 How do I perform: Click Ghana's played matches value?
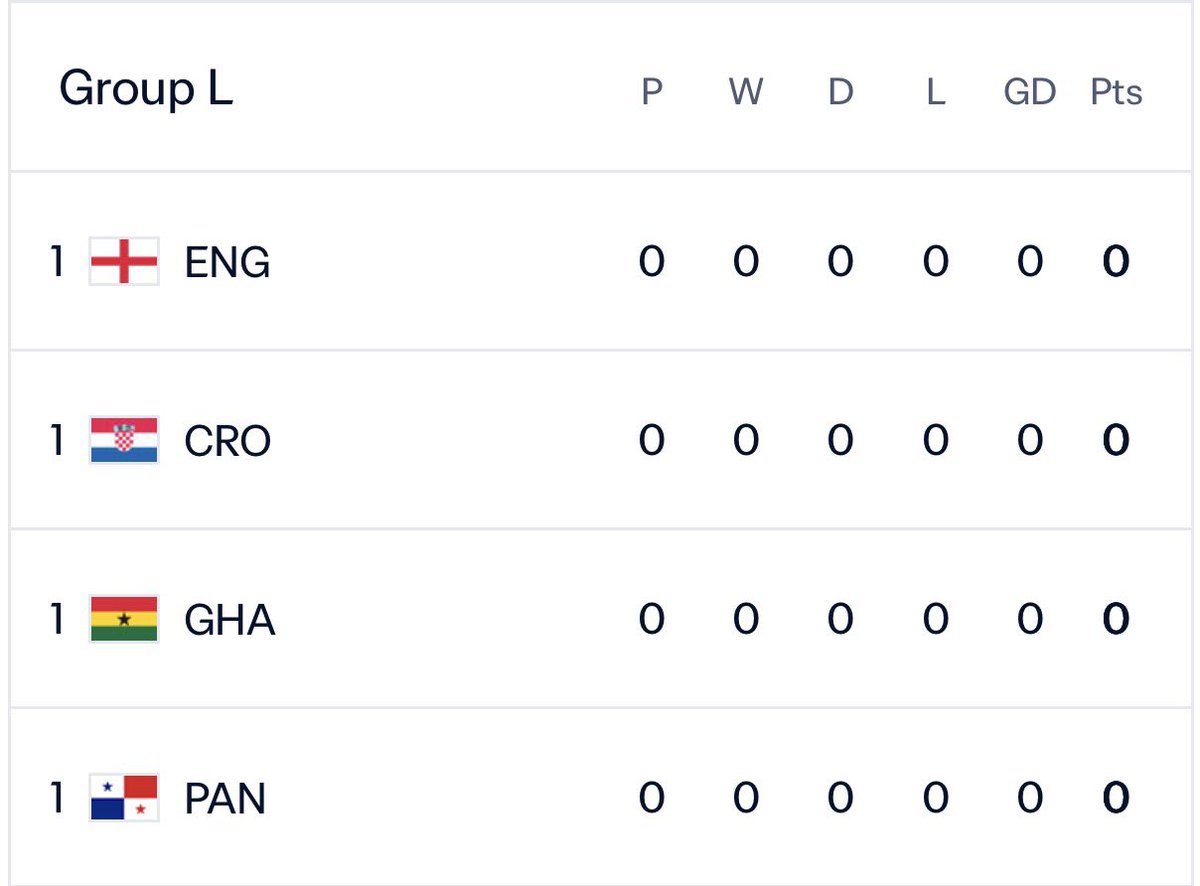(652, 620)
